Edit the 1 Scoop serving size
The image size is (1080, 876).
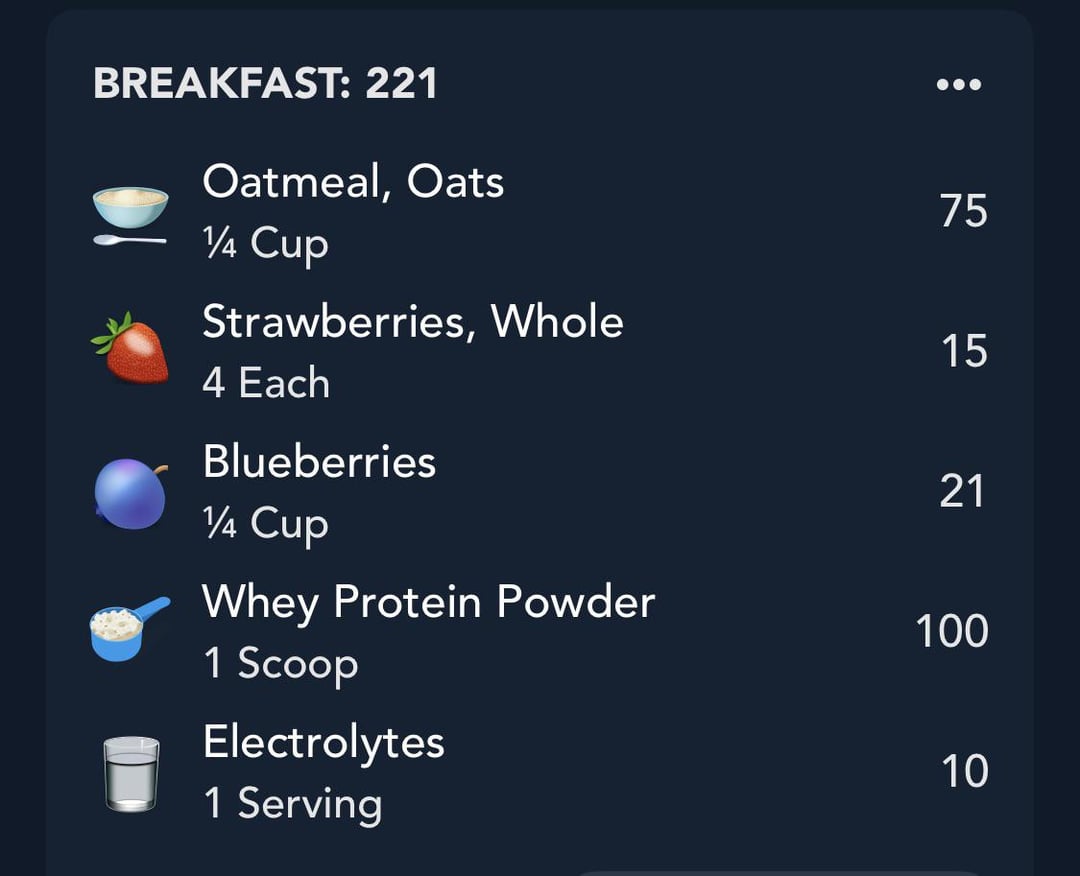pyautogui.click(x=281, y=664)
